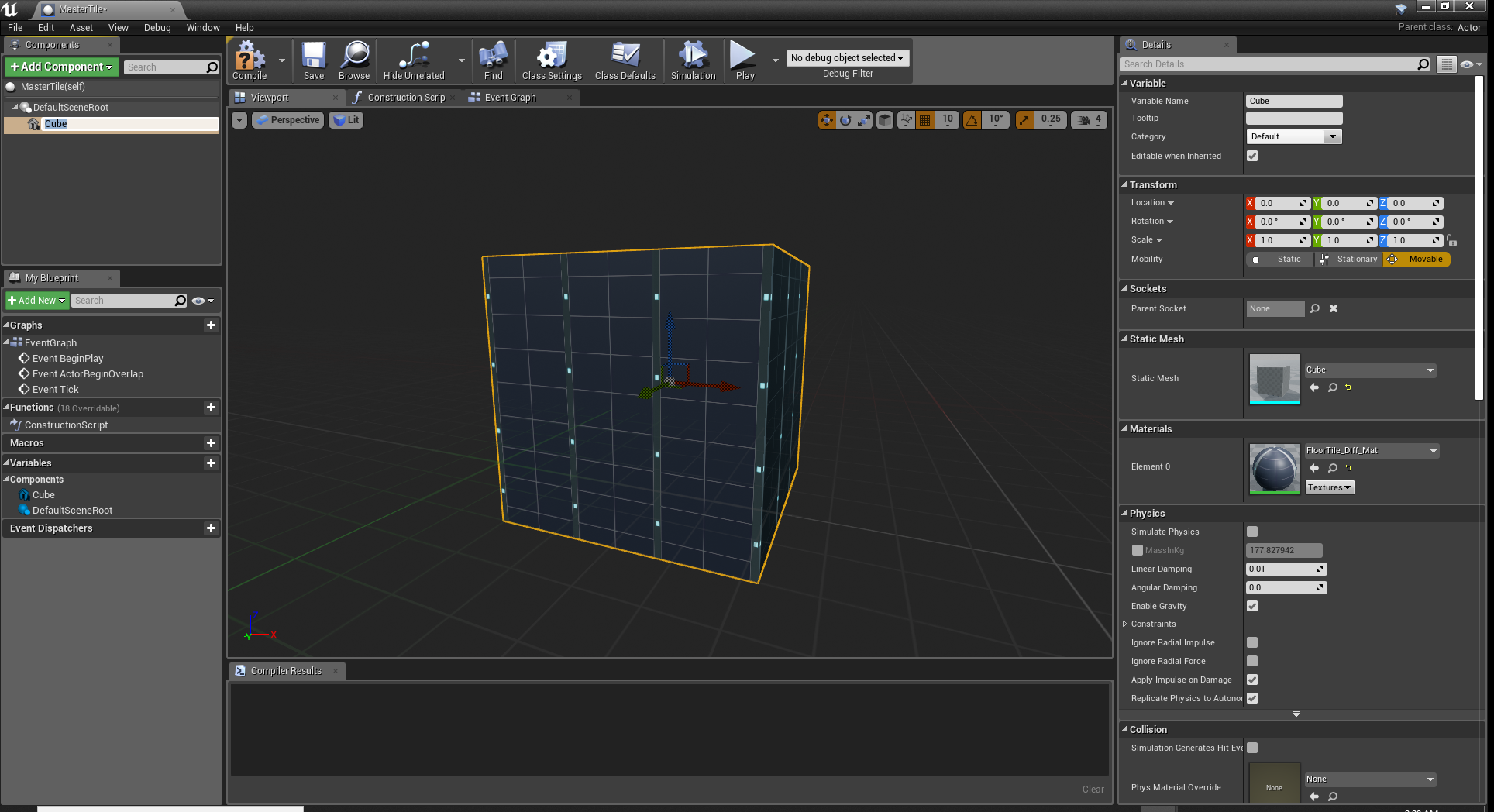Enable the Simulate Physics checkbox

(1252, 532)
